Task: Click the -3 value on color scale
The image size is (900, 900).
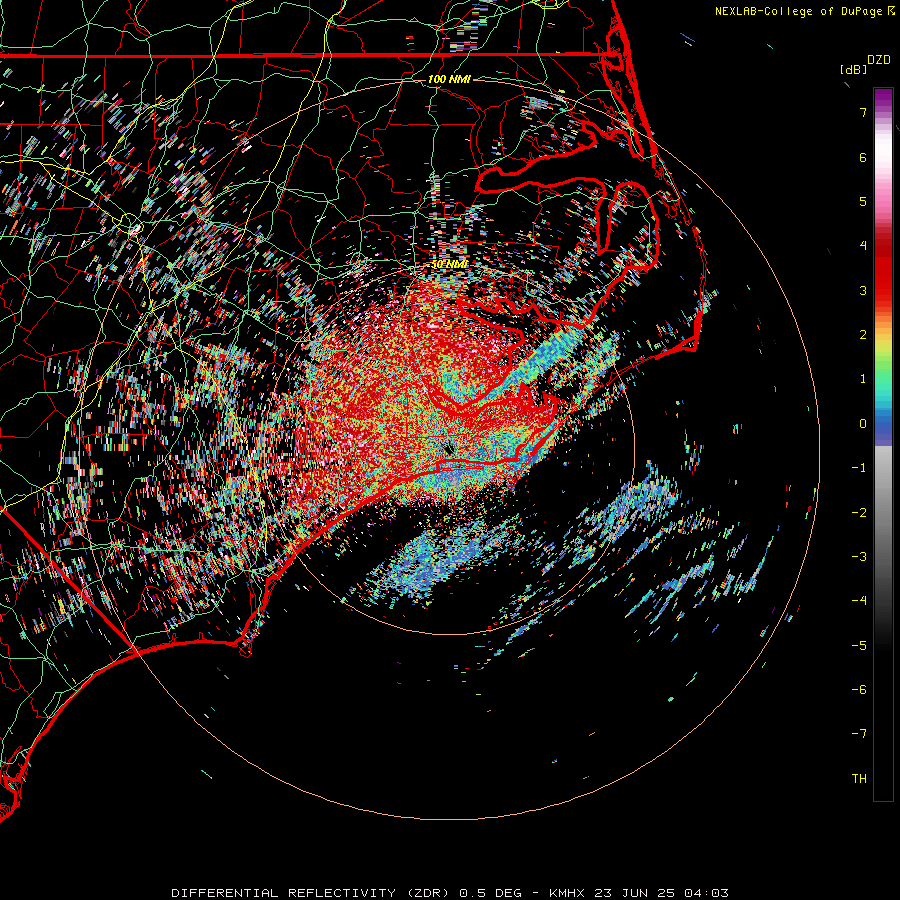Action: [x=859, y=557]
